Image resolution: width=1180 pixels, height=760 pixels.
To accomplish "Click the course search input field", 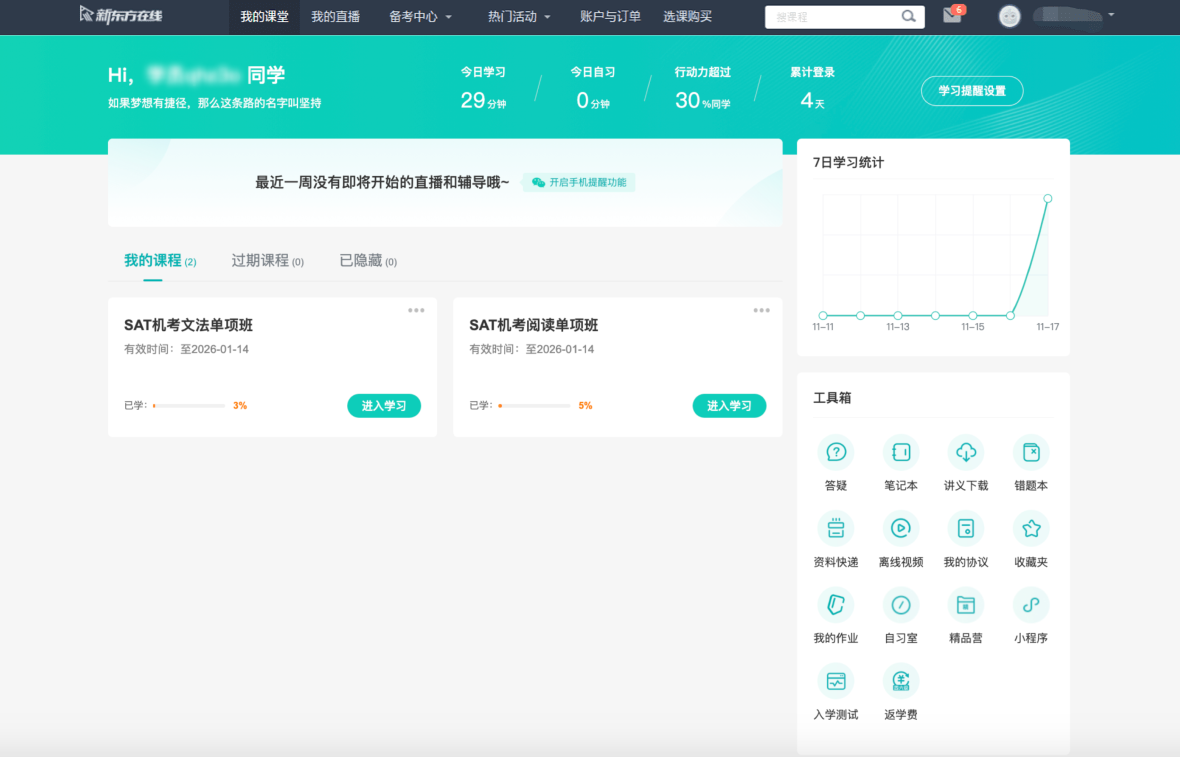I will pyautogui.click(x=833, y=17).
